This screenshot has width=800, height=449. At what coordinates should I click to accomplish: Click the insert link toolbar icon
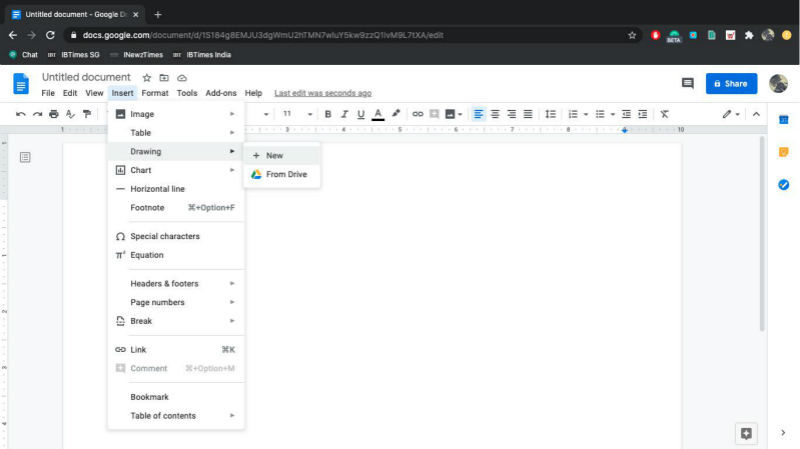[418, 114]
